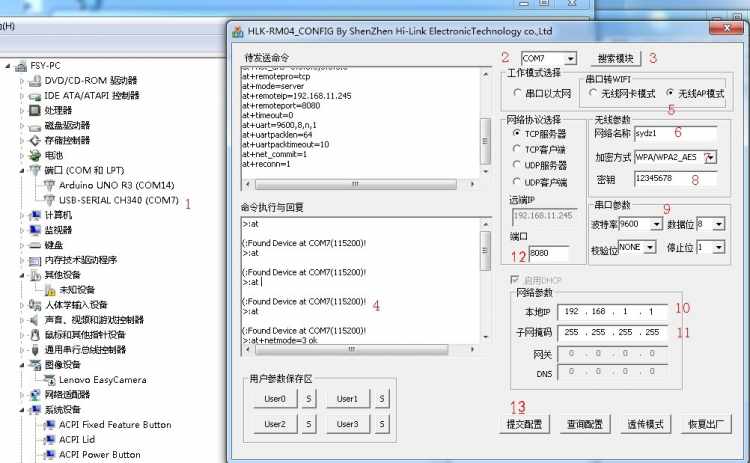750x463 pixels.
Task: Load the User0 saved parameters
Action: click(x=275, y=398)
